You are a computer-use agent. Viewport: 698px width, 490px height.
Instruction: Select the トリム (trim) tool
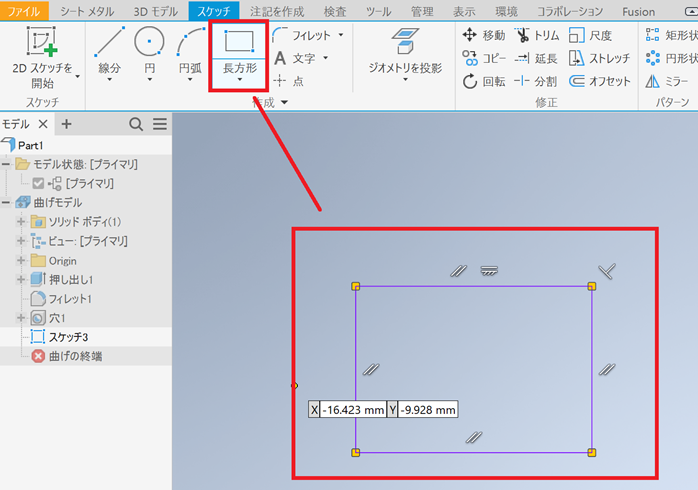tap(537, 35)
